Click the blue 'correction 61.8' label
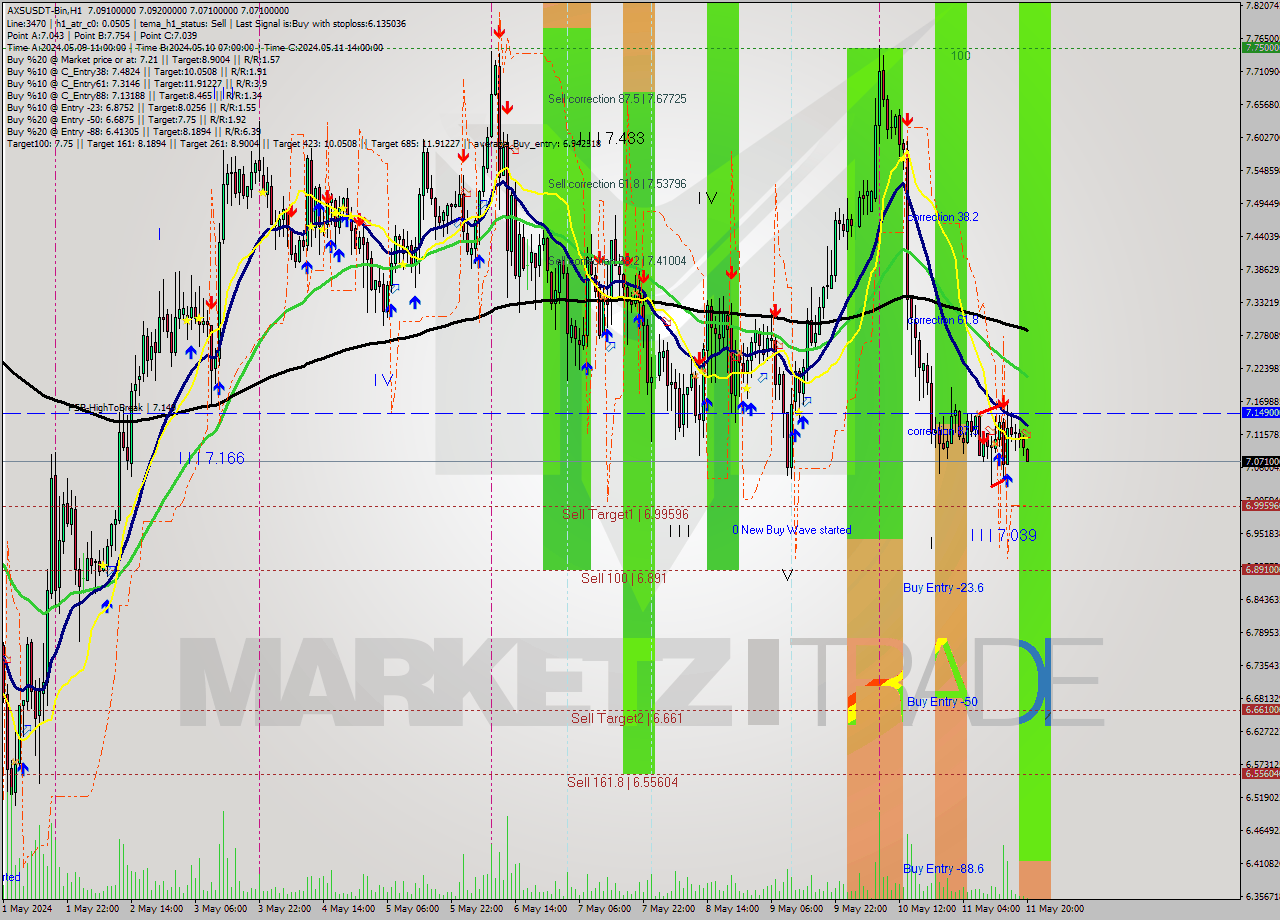The height and width of the screenshot is (920, 1280). point(943,321)
